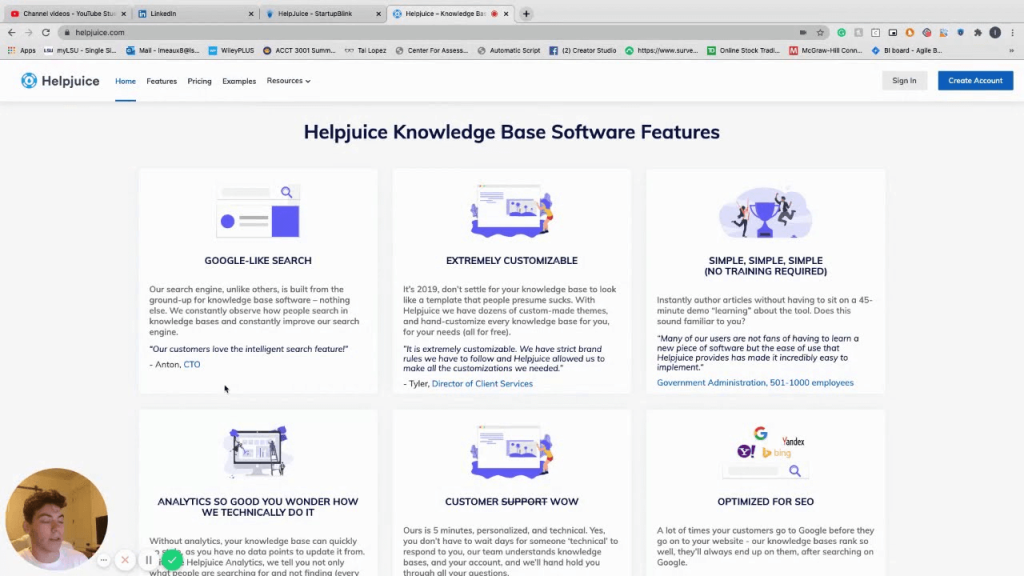Reload the page with the refresh icon
Viewport: 1024px width, 576px height.
click(x=46, y=32)
